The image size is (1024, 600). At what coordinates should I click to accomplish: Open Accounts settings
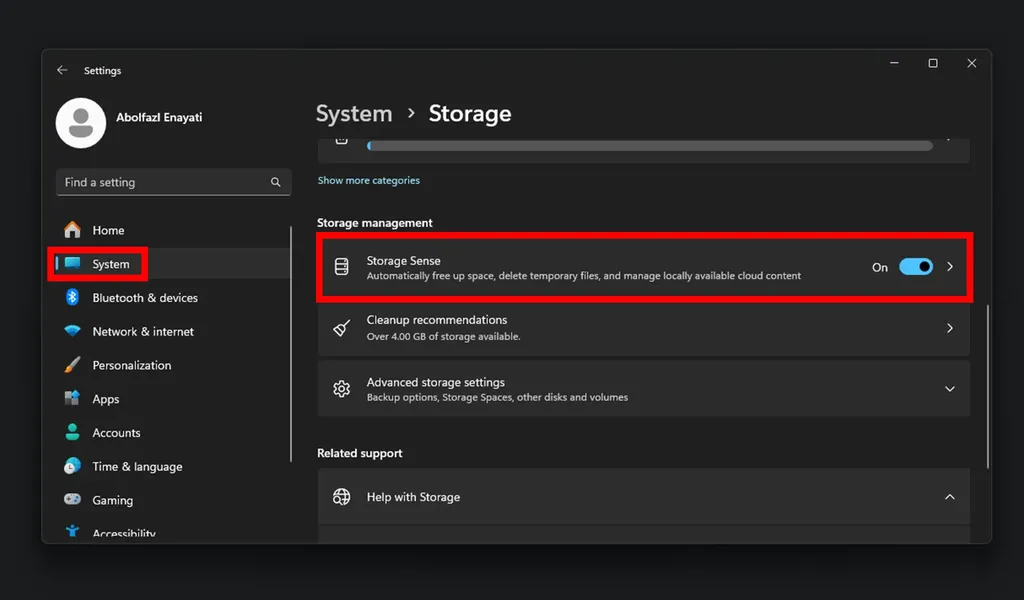coord(115,432)
